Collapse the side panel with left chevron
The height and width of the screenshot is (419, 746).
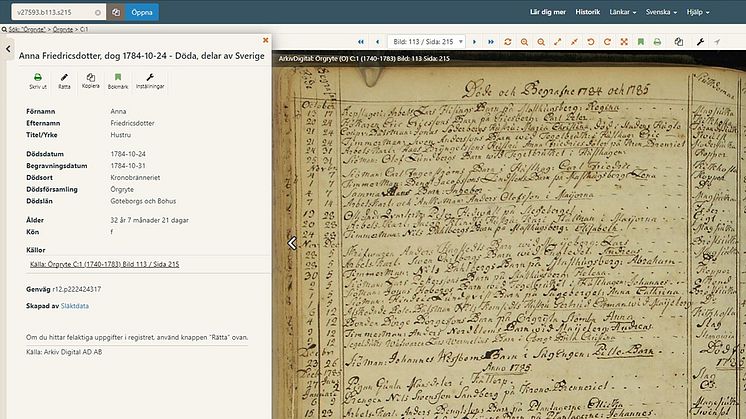(x=8, y=49)
